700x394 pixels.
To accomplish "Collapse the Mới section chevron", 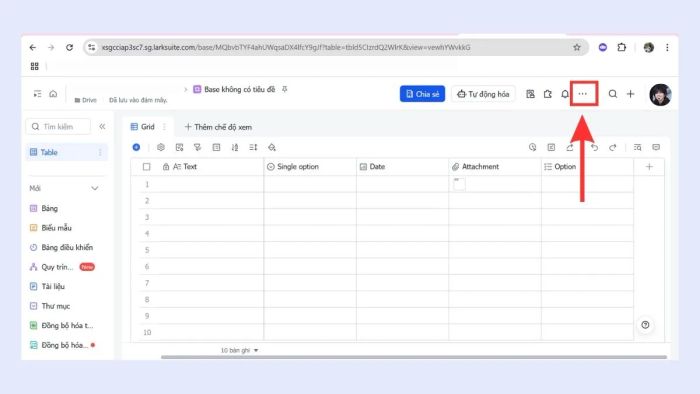I will tap(95, 188).
